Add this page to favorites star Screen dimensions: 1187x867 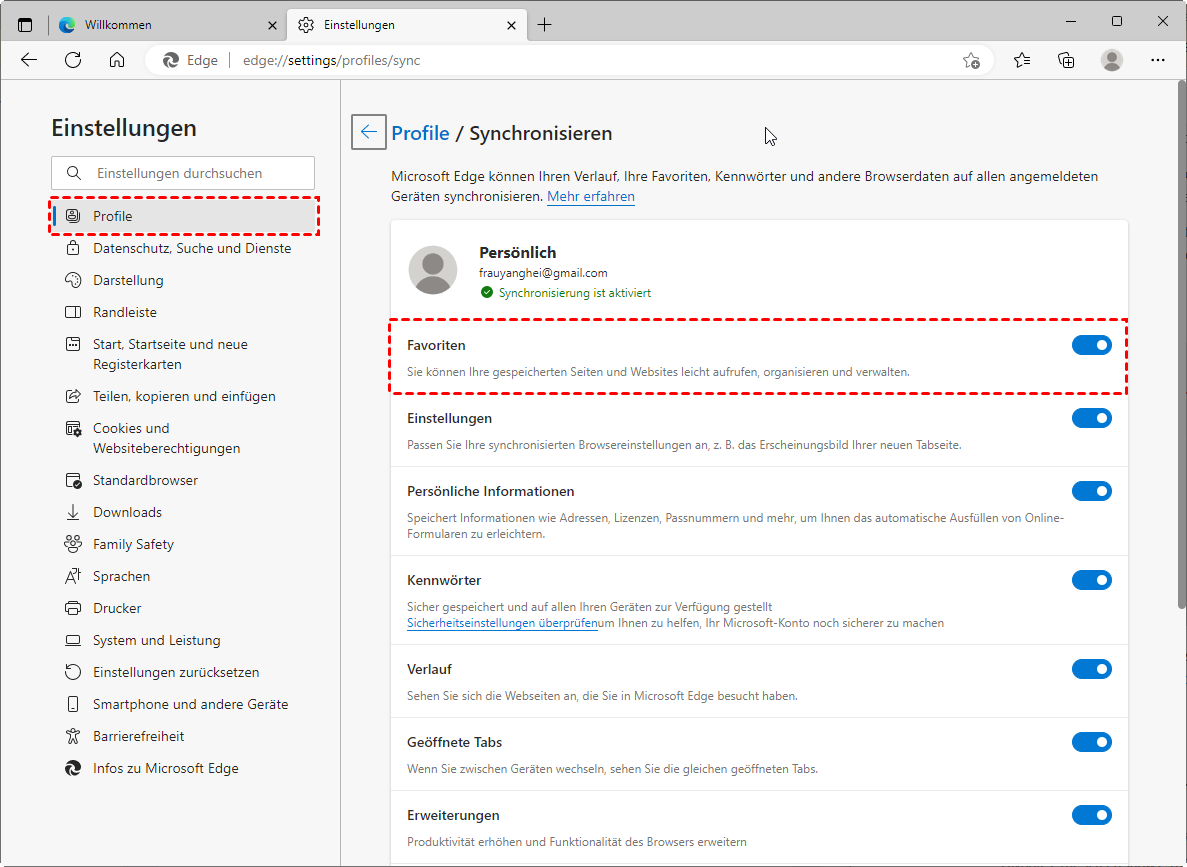click(971, 61)
